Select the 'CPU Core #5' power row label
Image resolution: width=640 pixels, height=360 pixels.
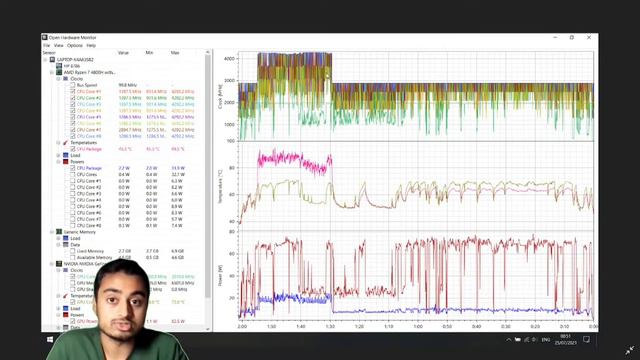click(89, 206)
